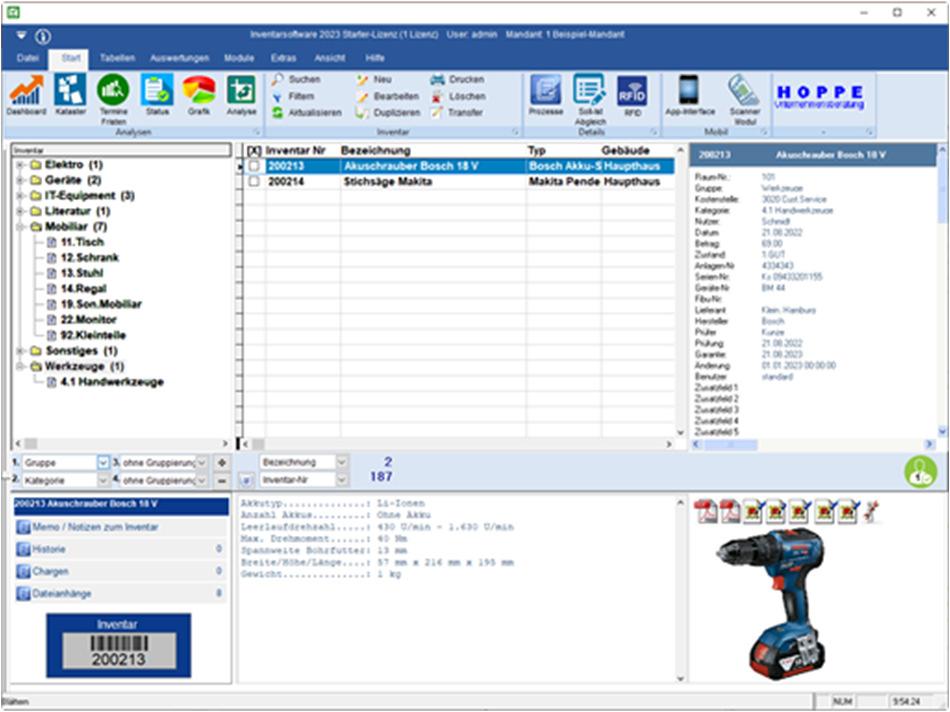This screenshot has height=712, width=950.
Task: Switch to the Module tab
Action: (x=239, y=58)
